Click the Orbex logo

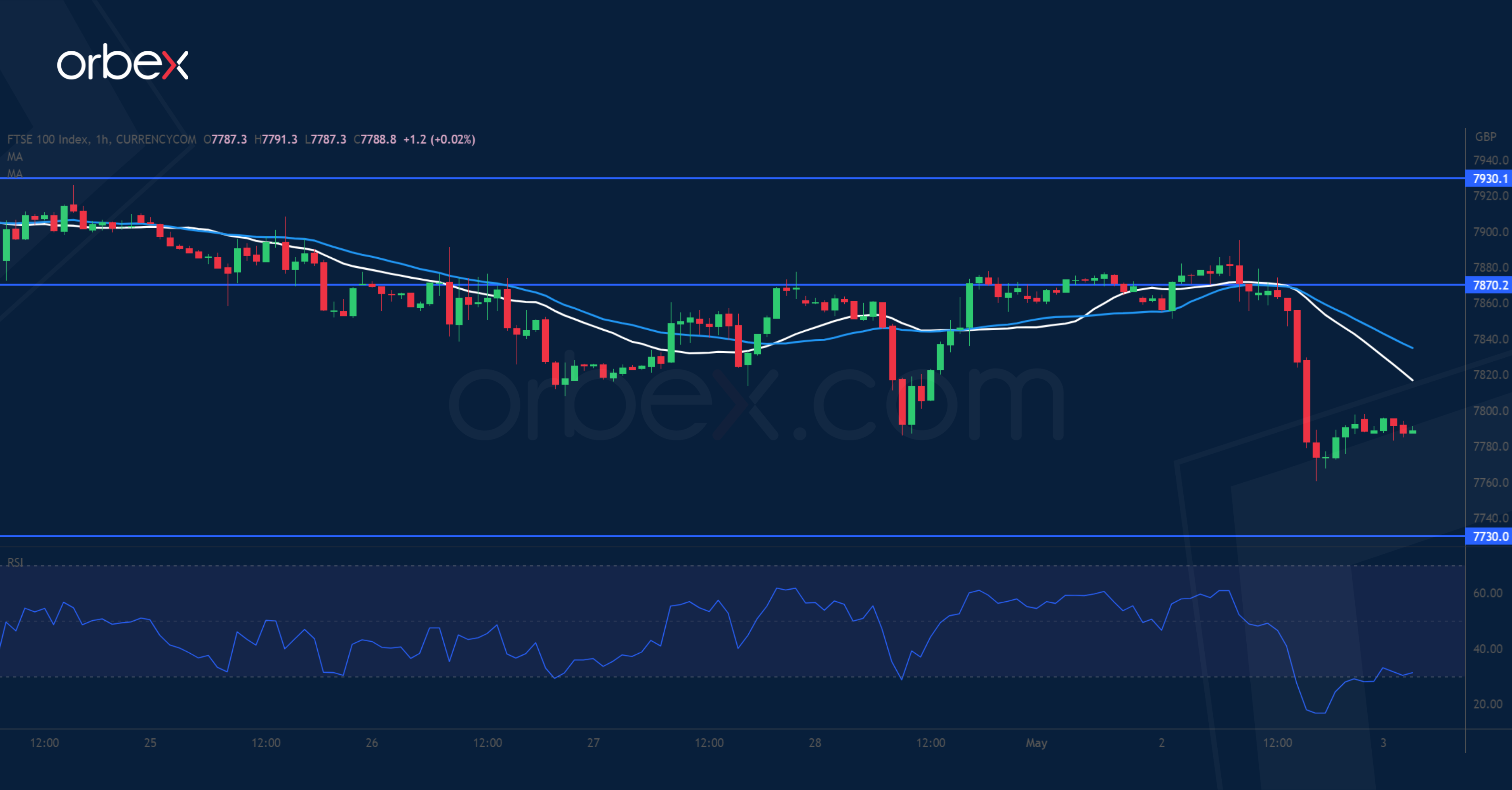122,62
